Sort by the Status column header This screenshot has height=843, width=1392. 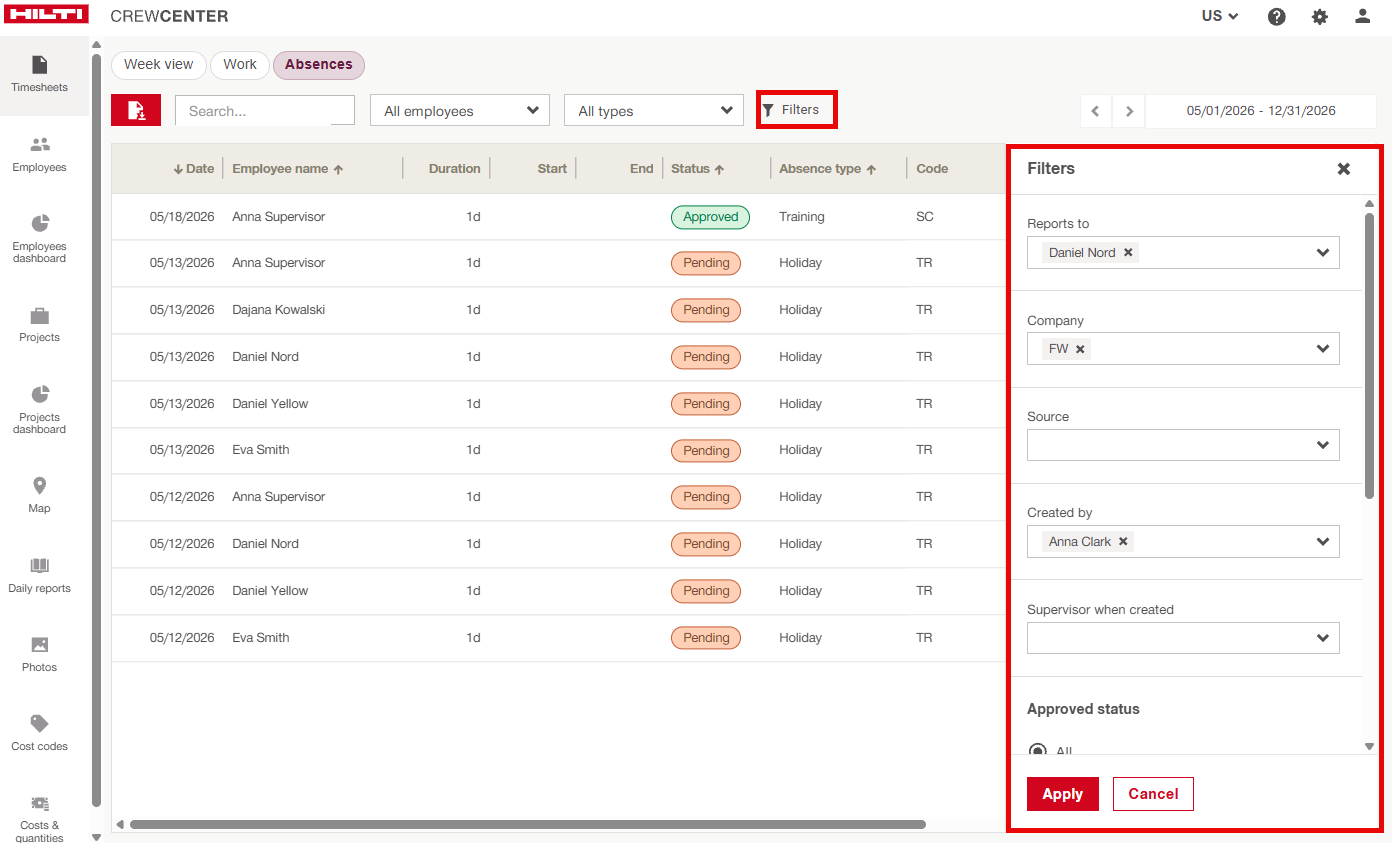(698, 169)
